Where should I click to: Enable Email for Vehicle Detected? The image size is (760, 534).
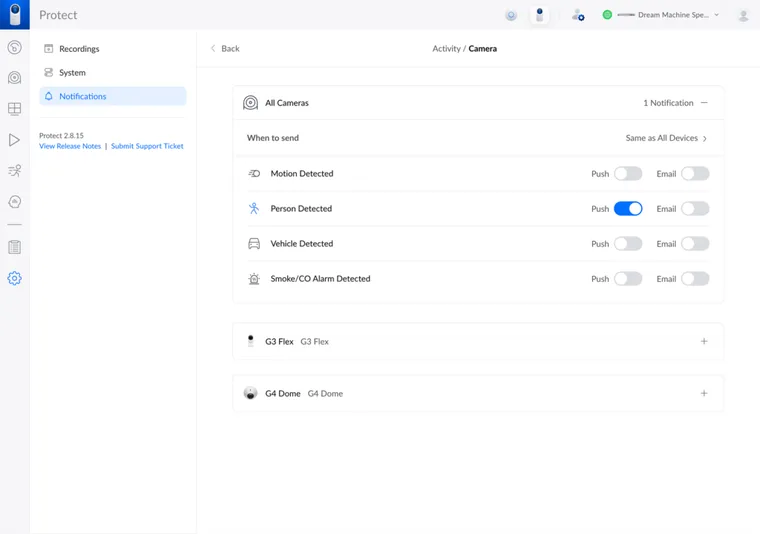tap(695, 243)
